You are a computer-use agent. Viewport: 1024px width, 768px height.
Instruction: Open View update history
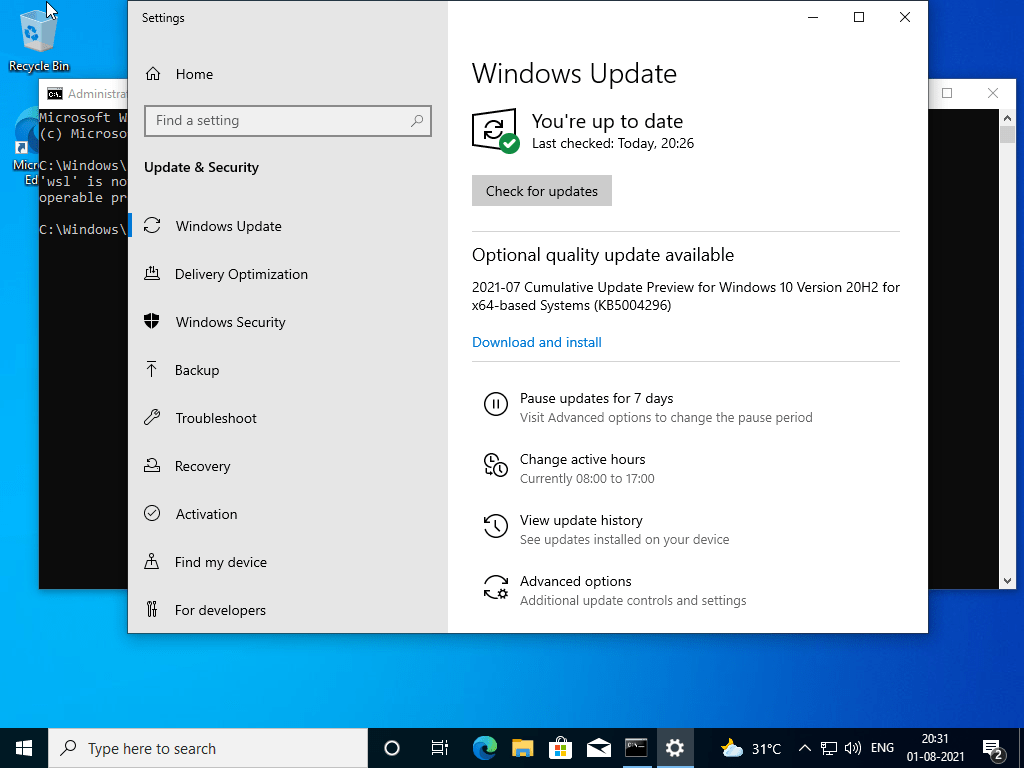pos(581,521)
